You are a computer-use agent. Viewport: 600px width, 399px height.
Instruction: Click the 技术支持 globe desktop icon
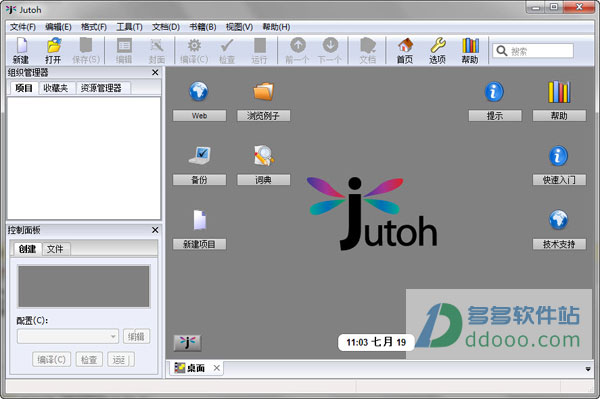(x=558, y=220)
